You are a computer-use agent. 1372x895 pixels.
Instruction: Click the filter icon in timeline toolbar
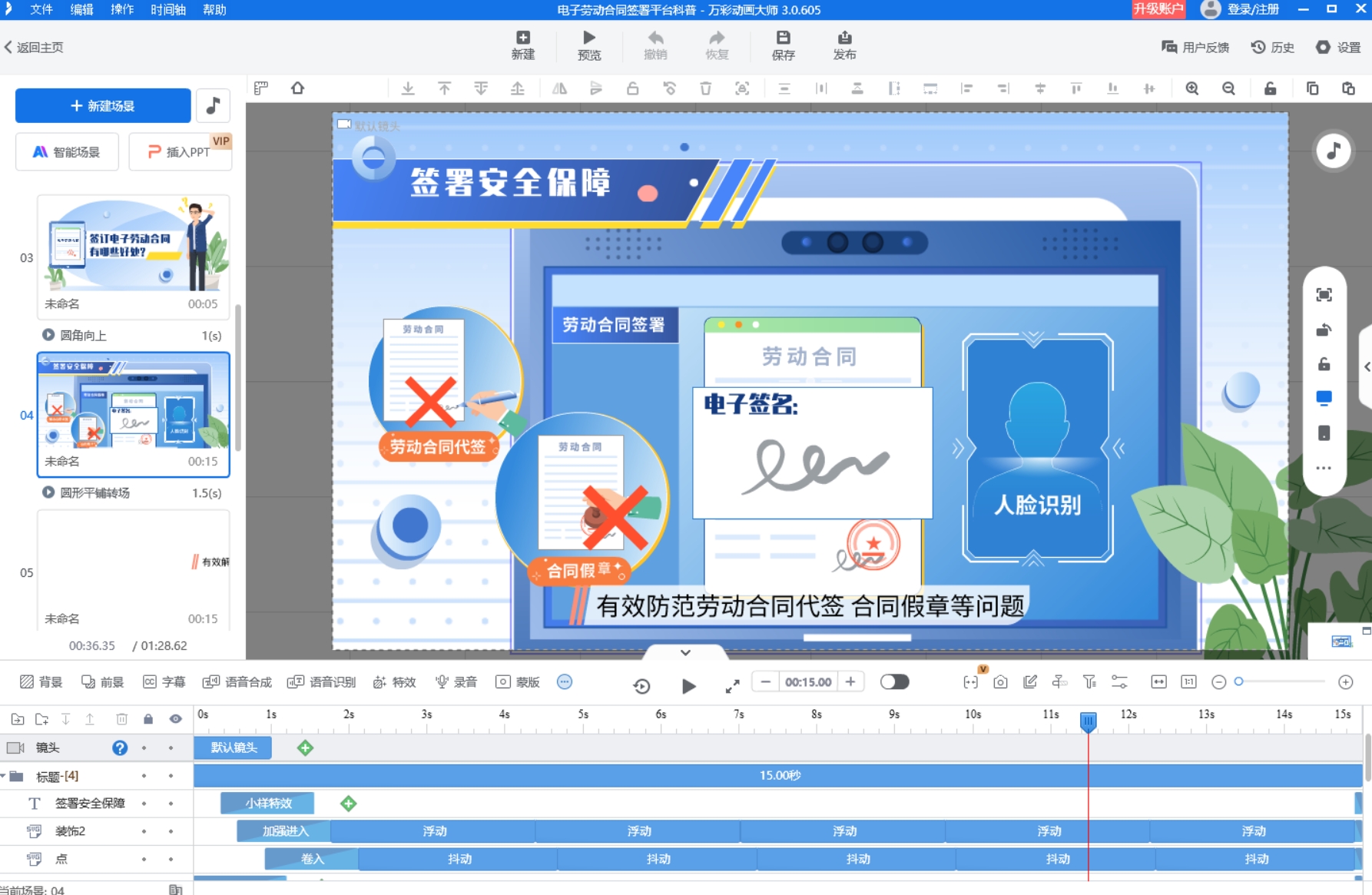(x=1089, y=682)
